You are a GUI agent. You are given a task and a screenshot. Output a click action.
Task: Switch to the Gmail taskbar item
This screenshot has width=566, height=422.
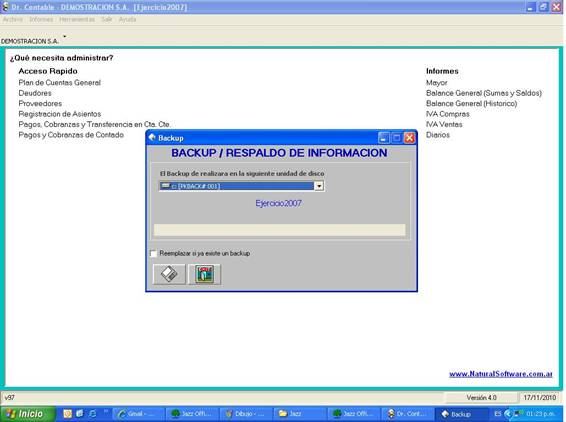(139, 414)
